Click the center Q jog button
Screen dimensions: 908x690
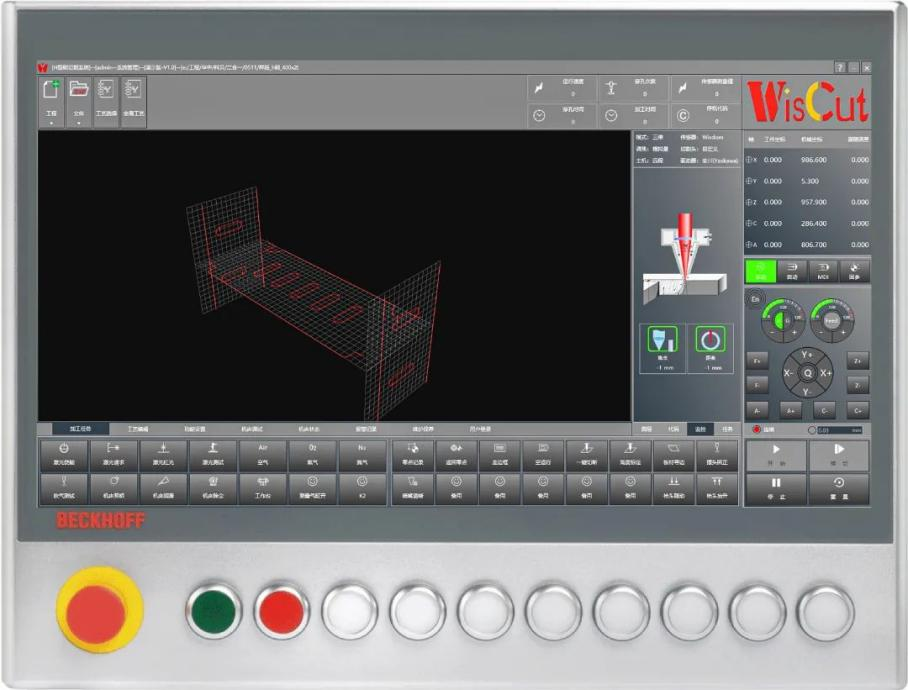[x=807, y=373]
